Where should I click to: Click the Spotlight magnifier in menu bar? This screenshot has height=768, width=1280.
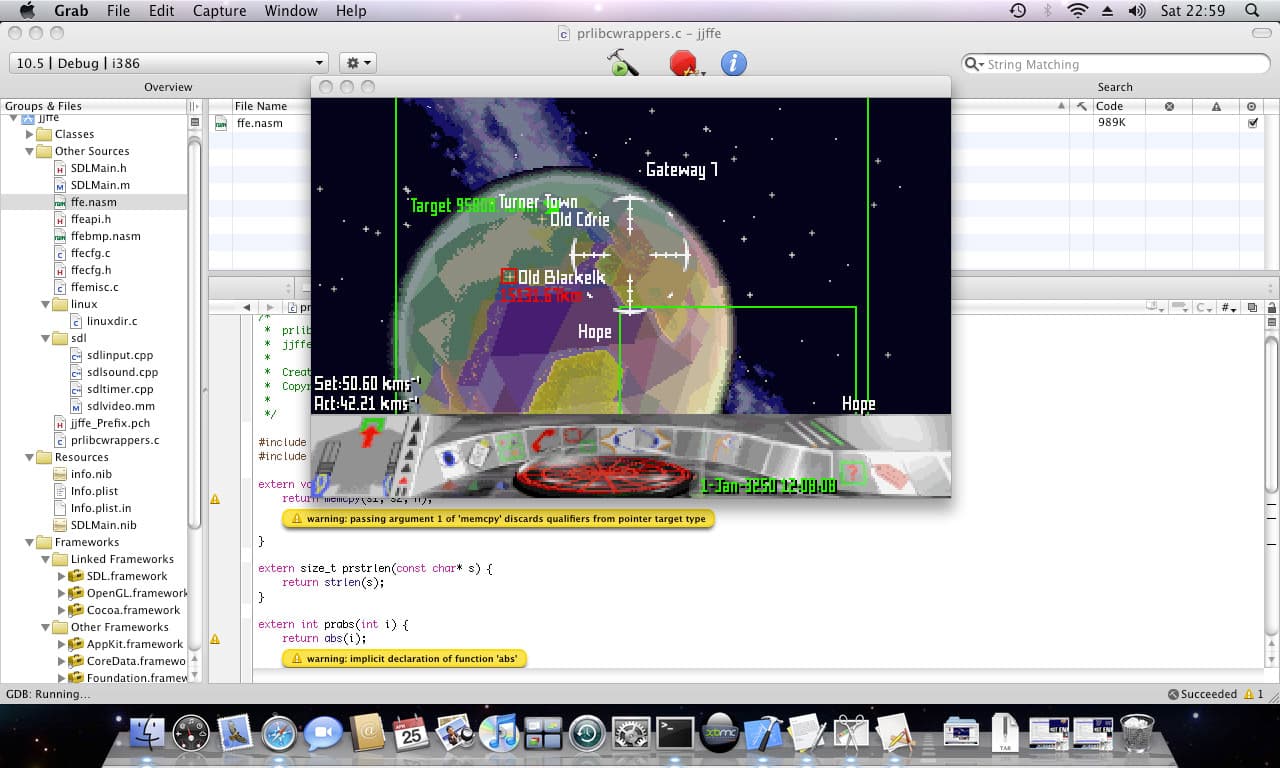coord(1252,11)
